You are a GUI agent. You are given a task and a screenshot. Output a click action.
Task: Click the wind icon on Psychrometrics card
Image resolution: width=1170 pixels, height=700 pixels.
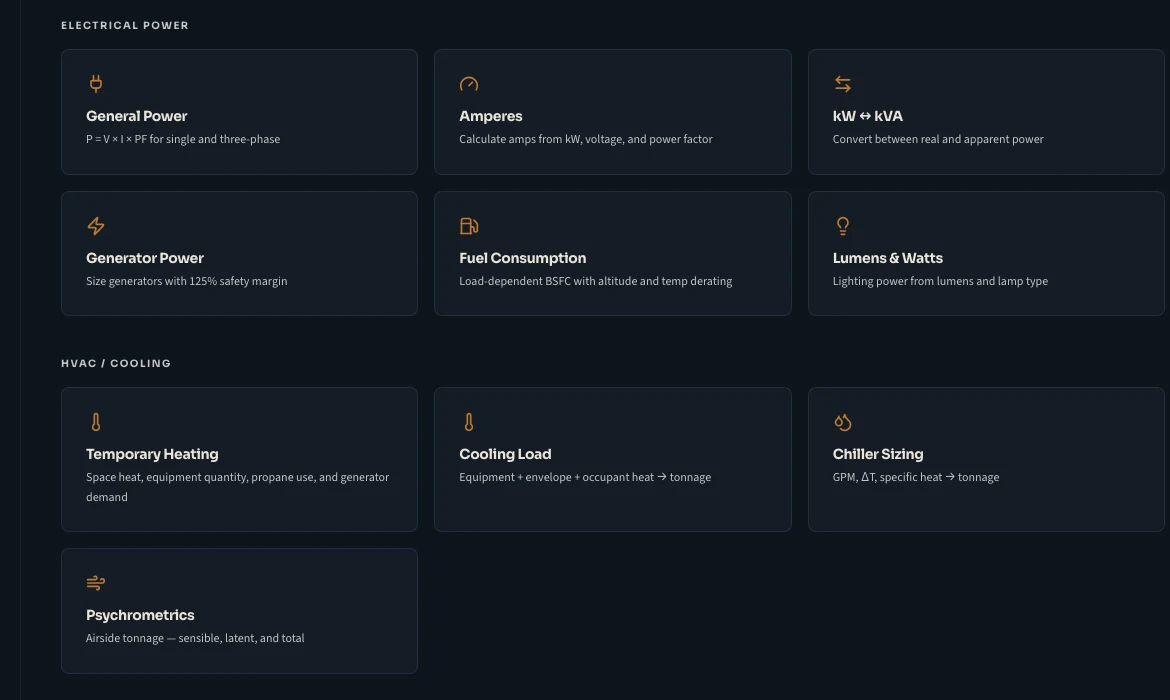pos(96,583)
